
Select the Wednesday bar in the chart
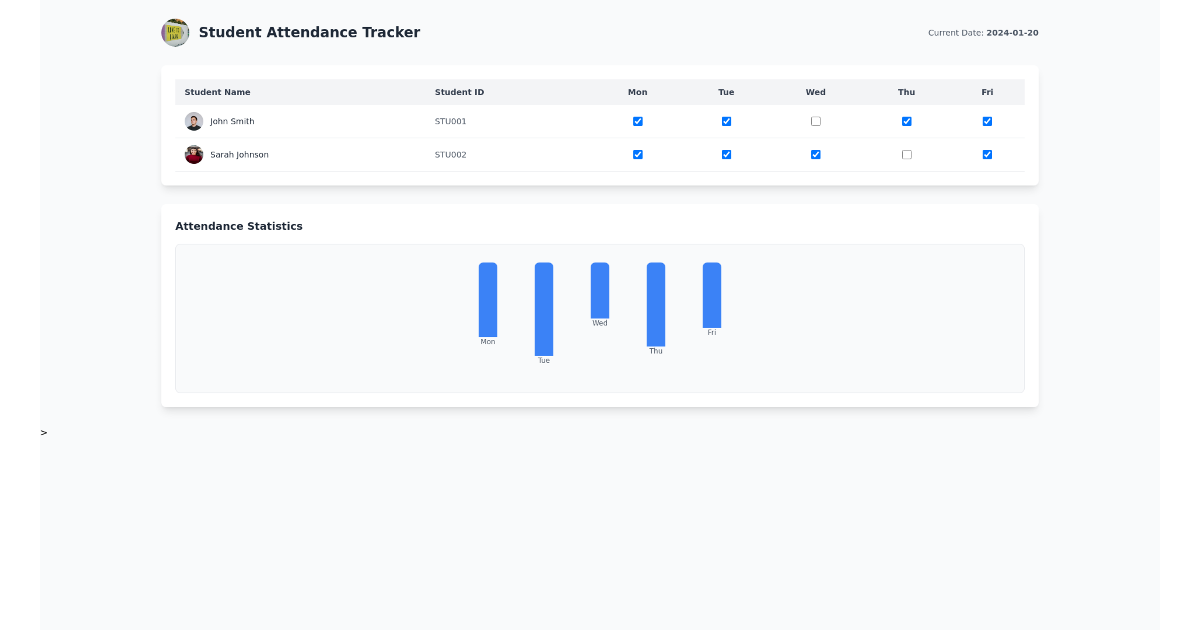[x=600, y=290]
